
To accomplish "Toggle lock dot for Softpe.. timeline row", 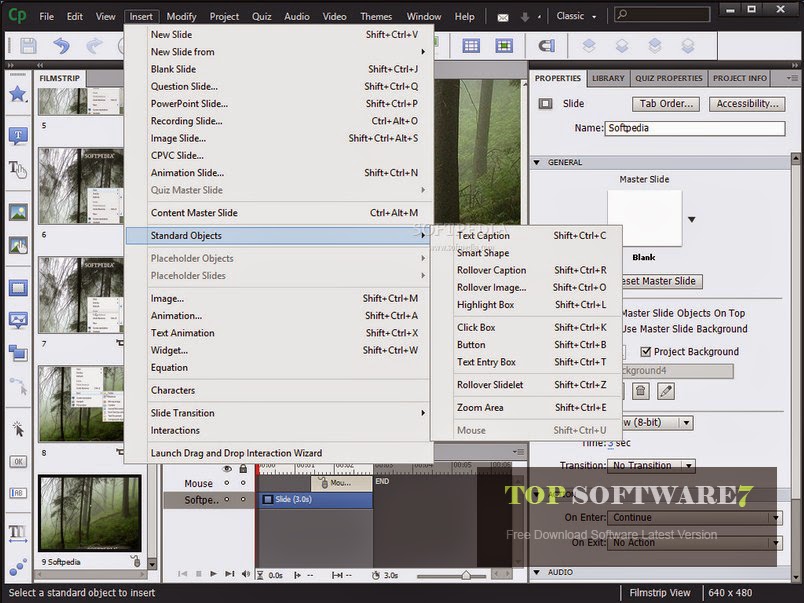I will 243,499.
